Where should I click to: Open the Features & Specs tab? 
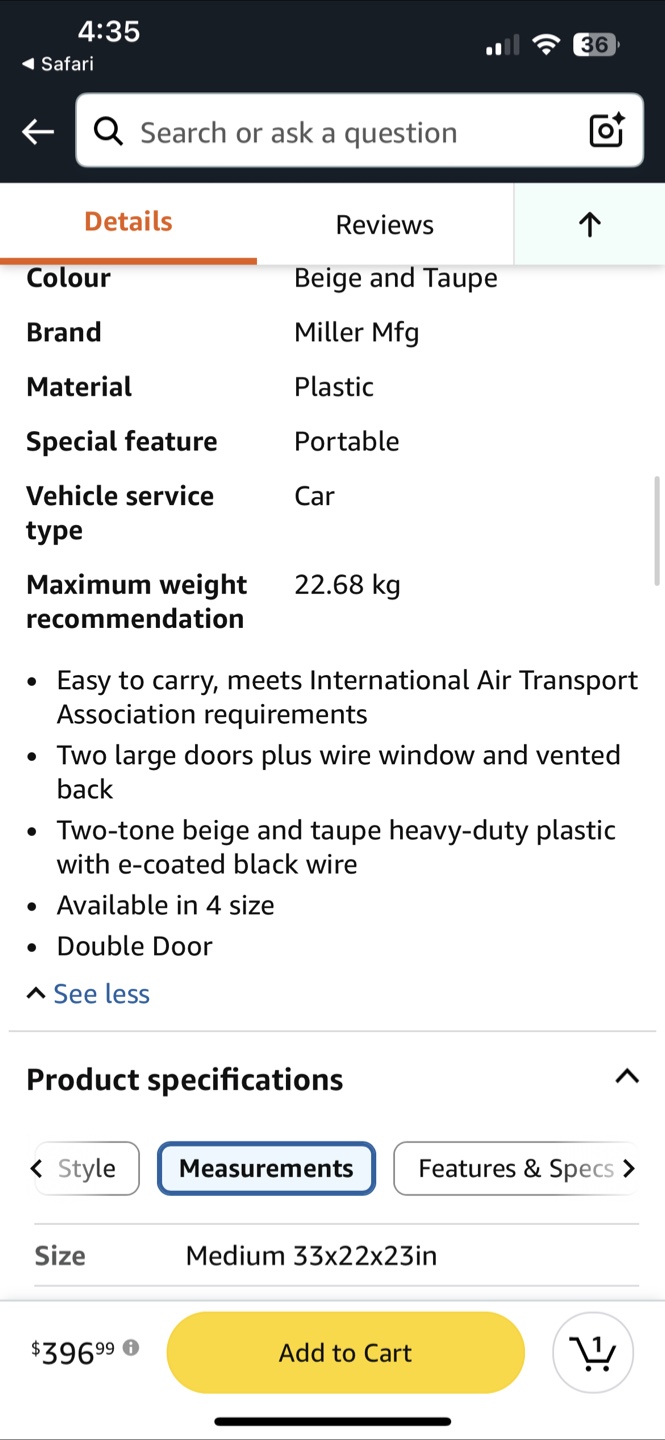515,1168
